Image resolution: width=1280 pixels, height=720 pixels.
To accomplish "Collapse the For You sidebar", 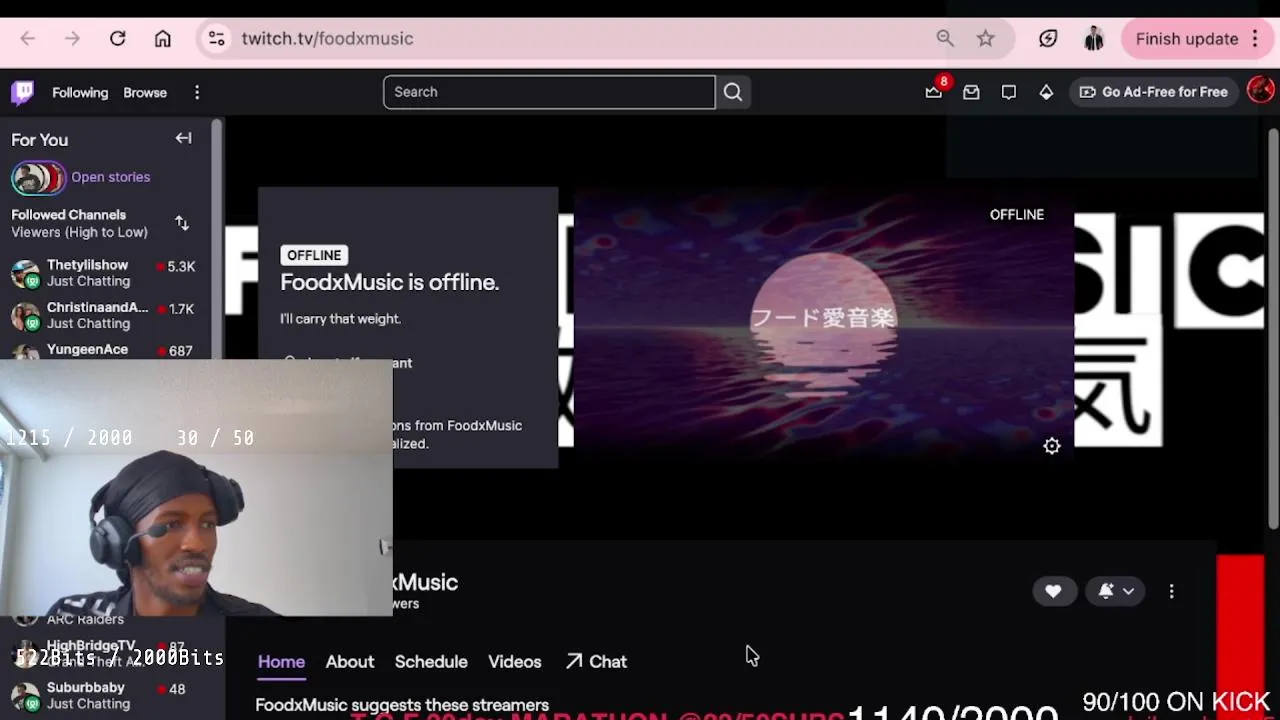I will coord(183,138).
